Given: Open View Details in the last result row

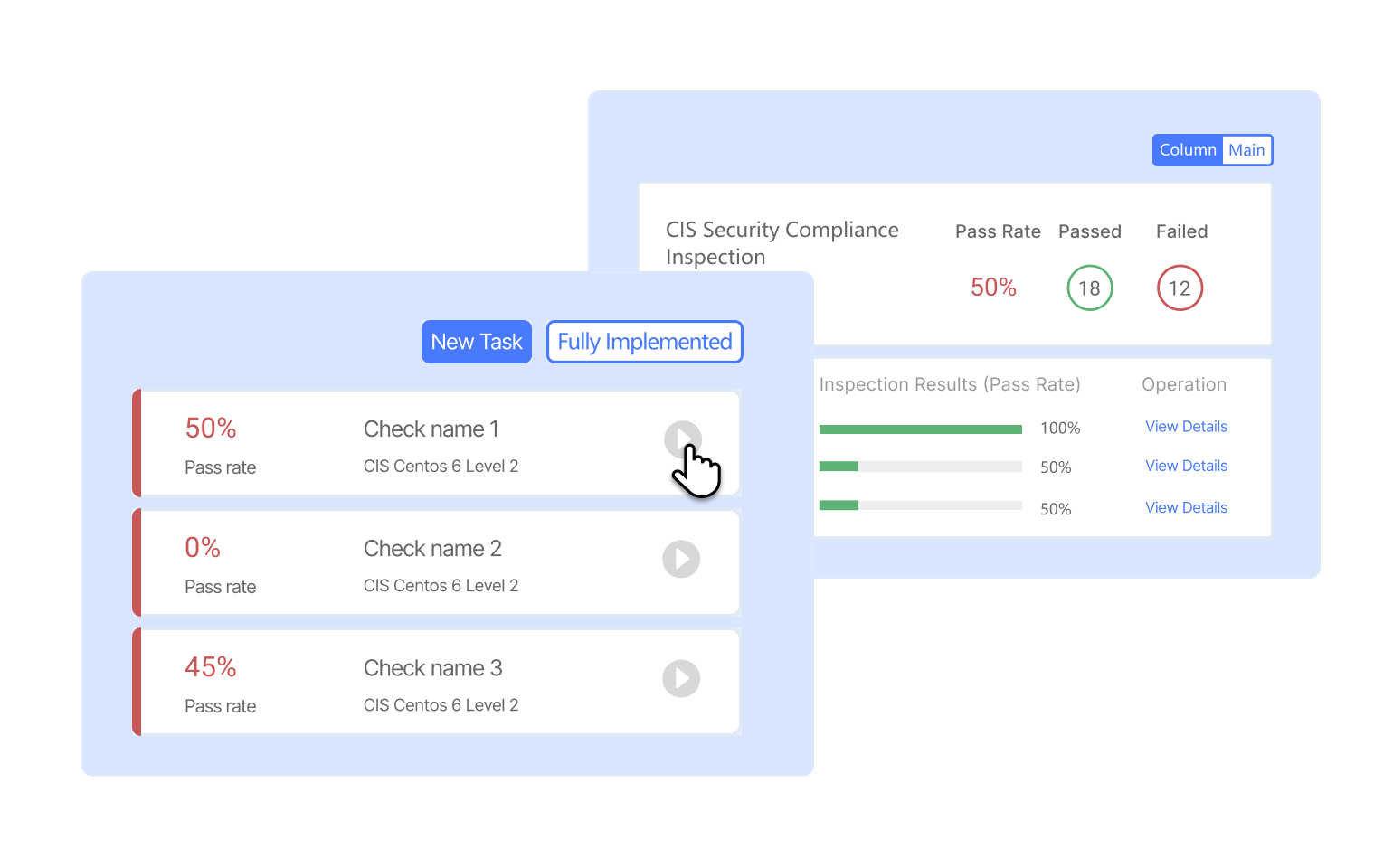Looking at the screenshot, I should (x=1186, y=507).
